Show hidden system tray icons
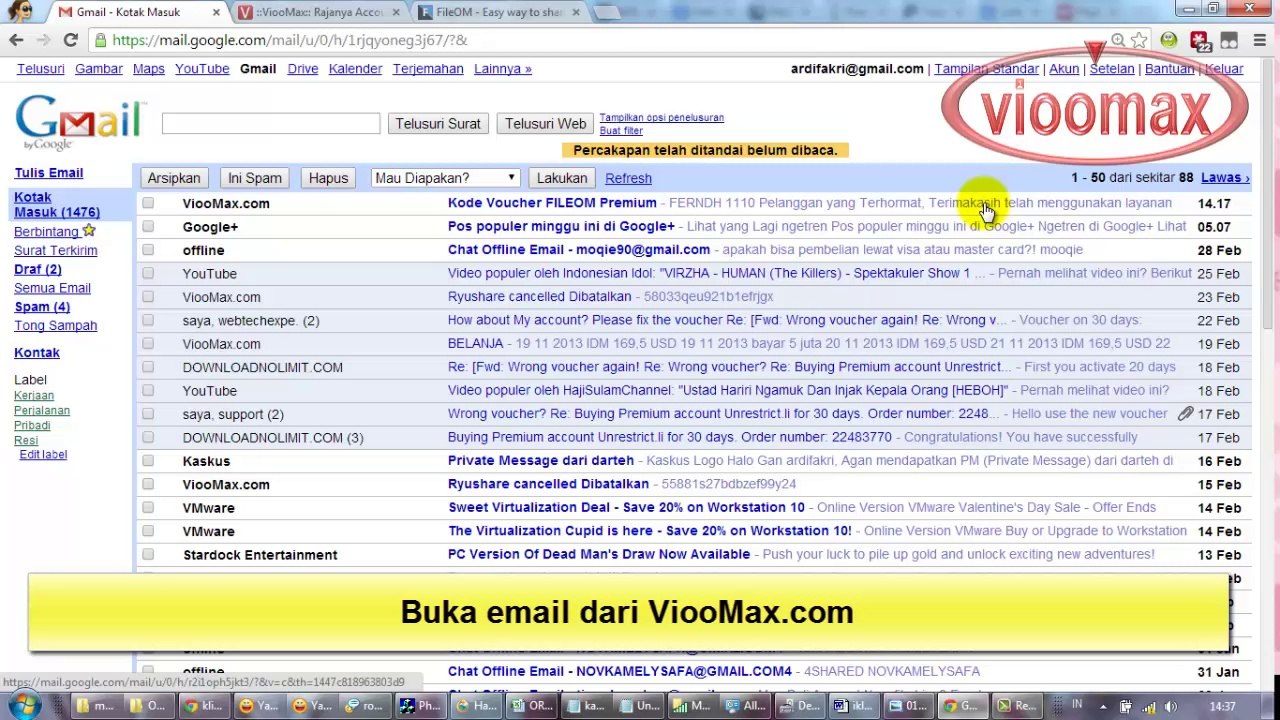This screenshot has height=720, width=1280. click(x=1102, y=706)
